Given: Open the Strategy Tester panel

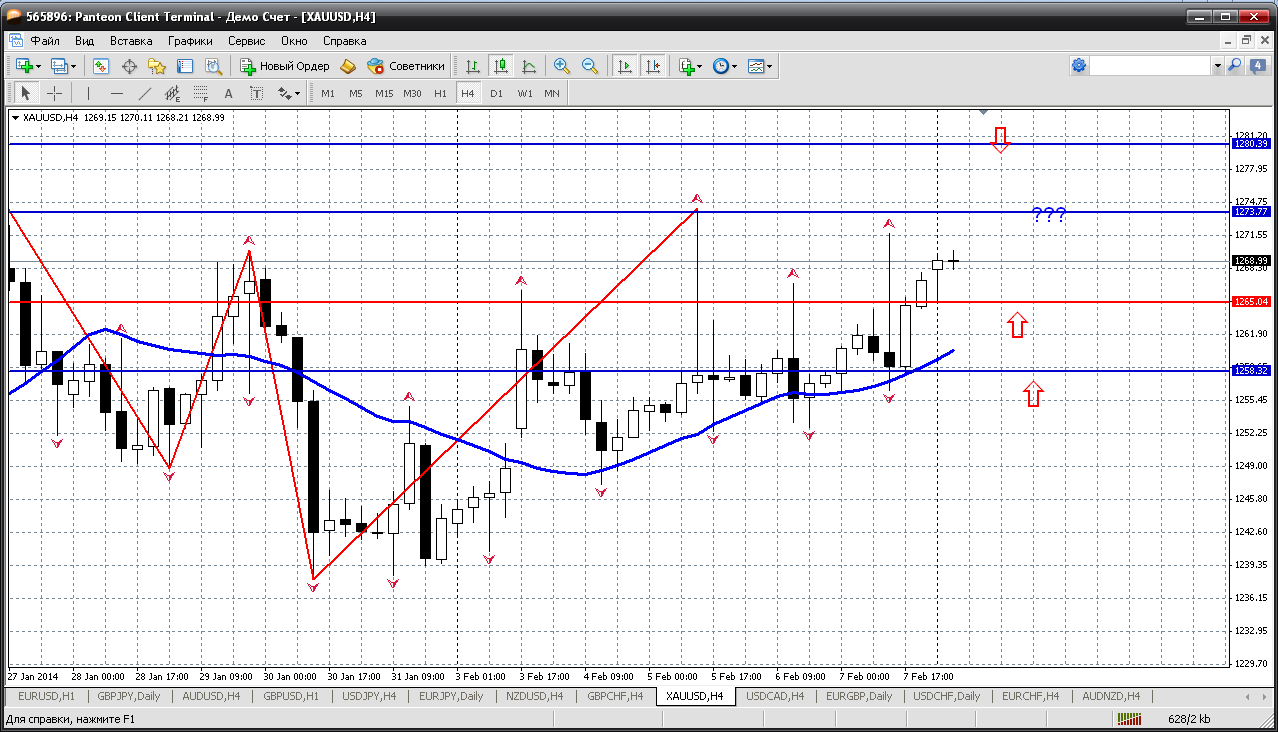Looking at the screenshot, I should coord(213,66).
